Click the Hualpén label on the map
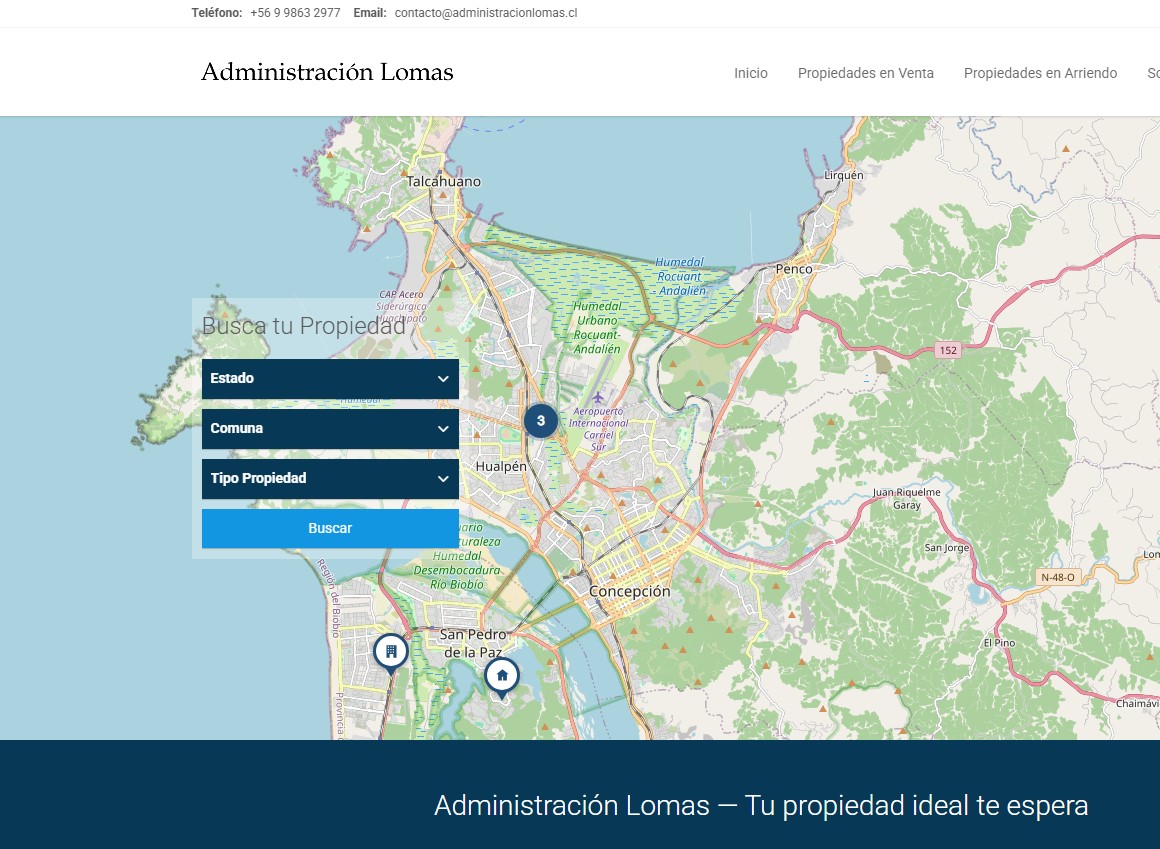The height and width of the screenshot is (849, 1160). [501, 467]
